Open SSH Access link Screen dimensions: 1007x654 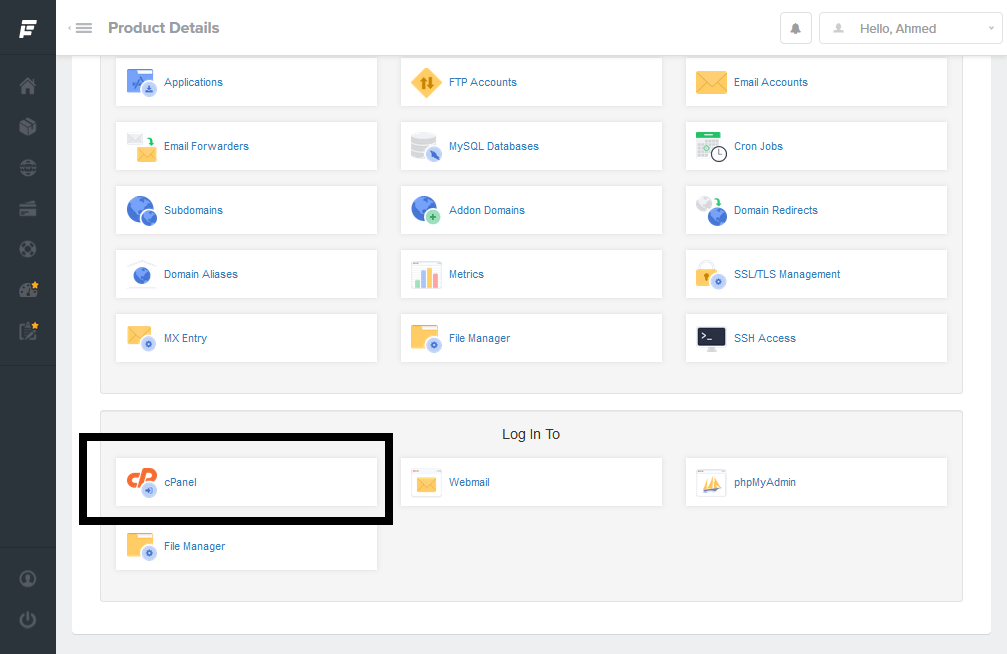(x=765, y=339)
